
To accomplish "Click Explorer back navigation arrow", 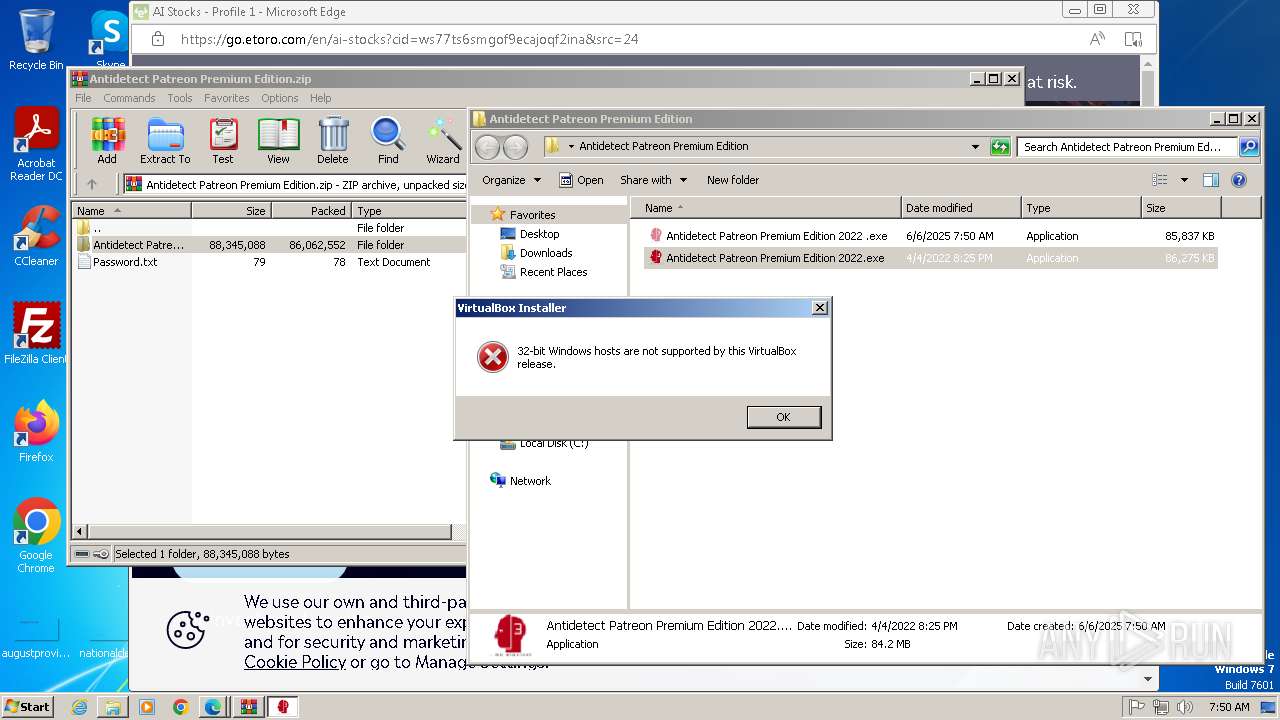I will 487,147.
